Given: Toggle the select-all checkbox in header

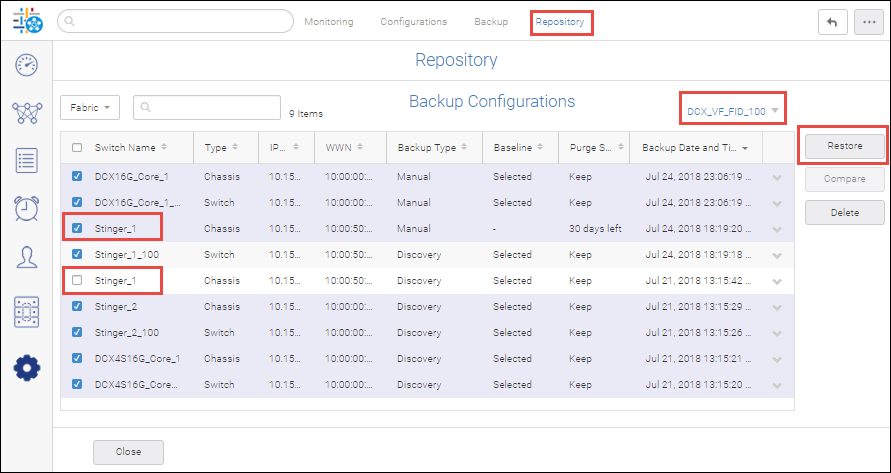Looking at the screenshot, I should (x=77, y=147).
